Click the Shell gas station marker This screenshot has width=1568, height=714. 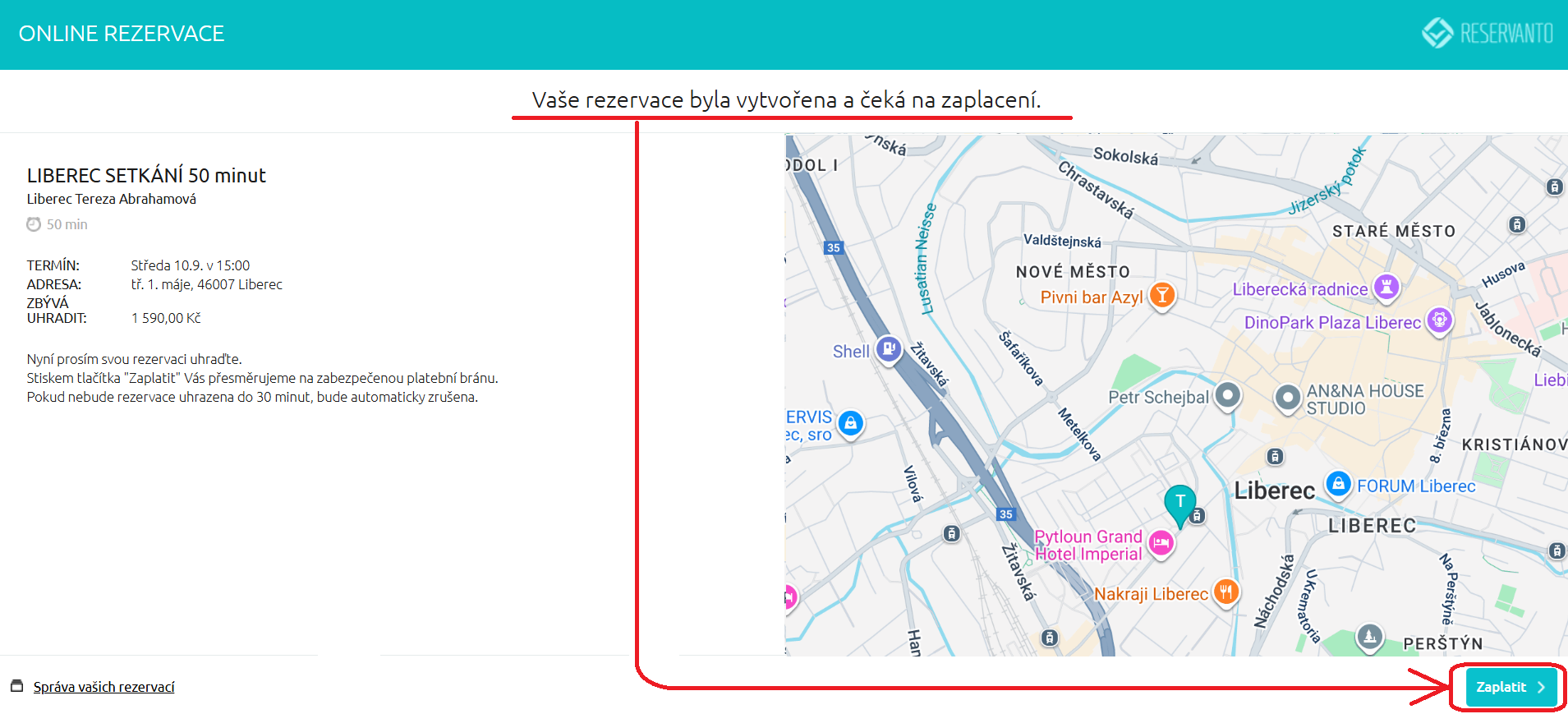(x=888, y=349)
